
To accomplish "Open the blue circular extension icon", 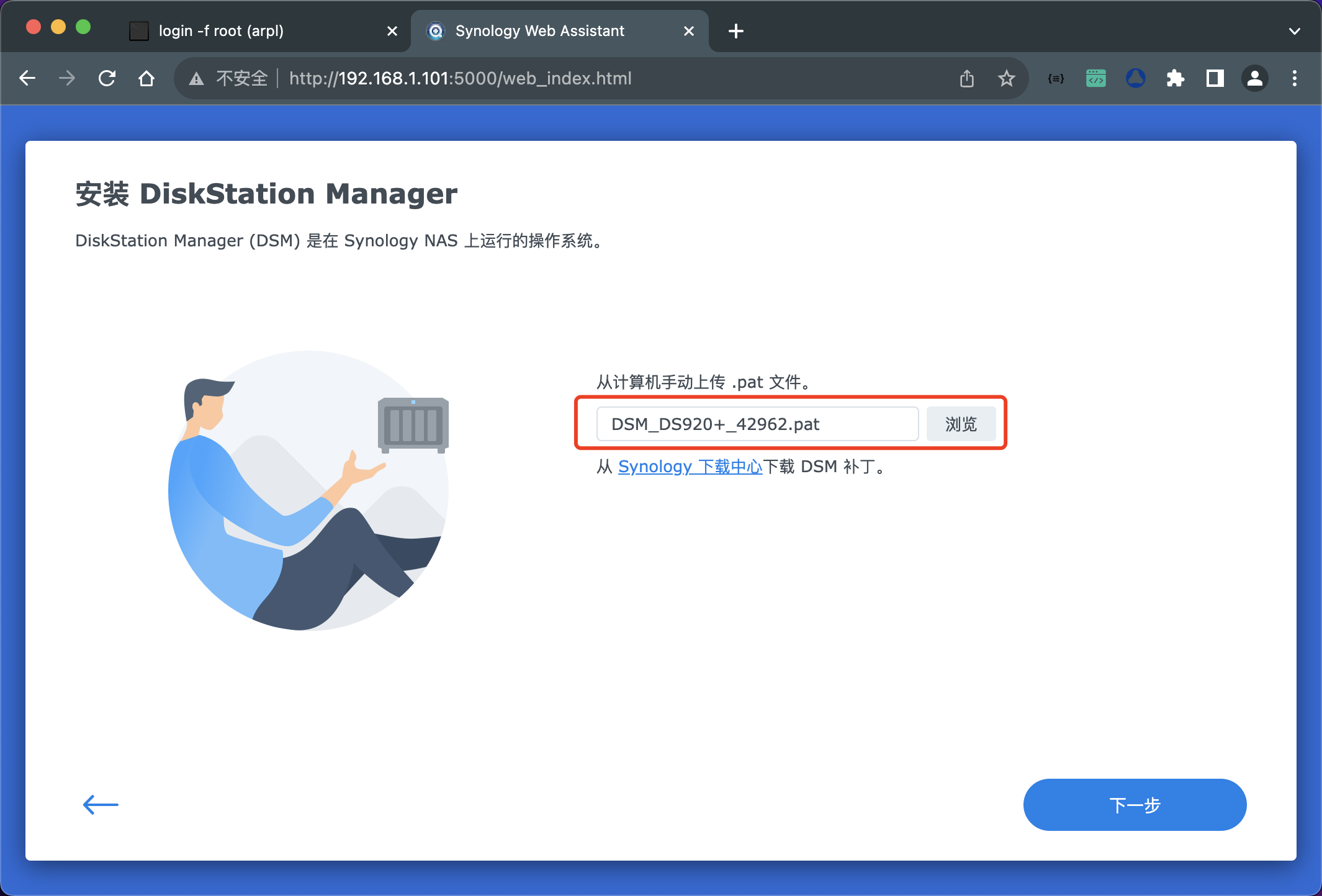I will coord(1136,78).
